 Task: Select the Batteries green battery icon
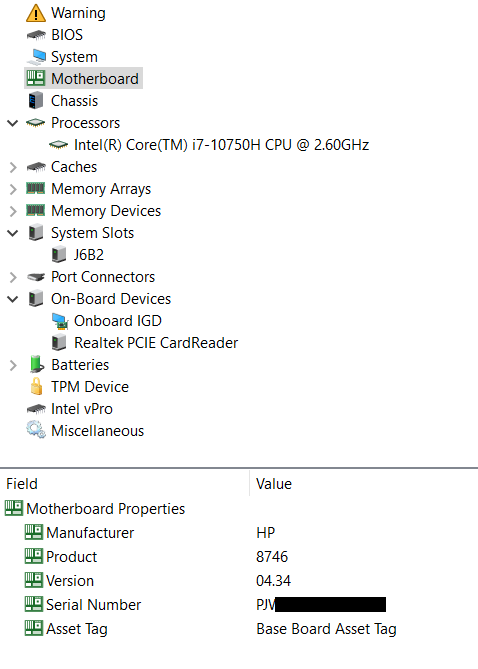tap(36, 364)
